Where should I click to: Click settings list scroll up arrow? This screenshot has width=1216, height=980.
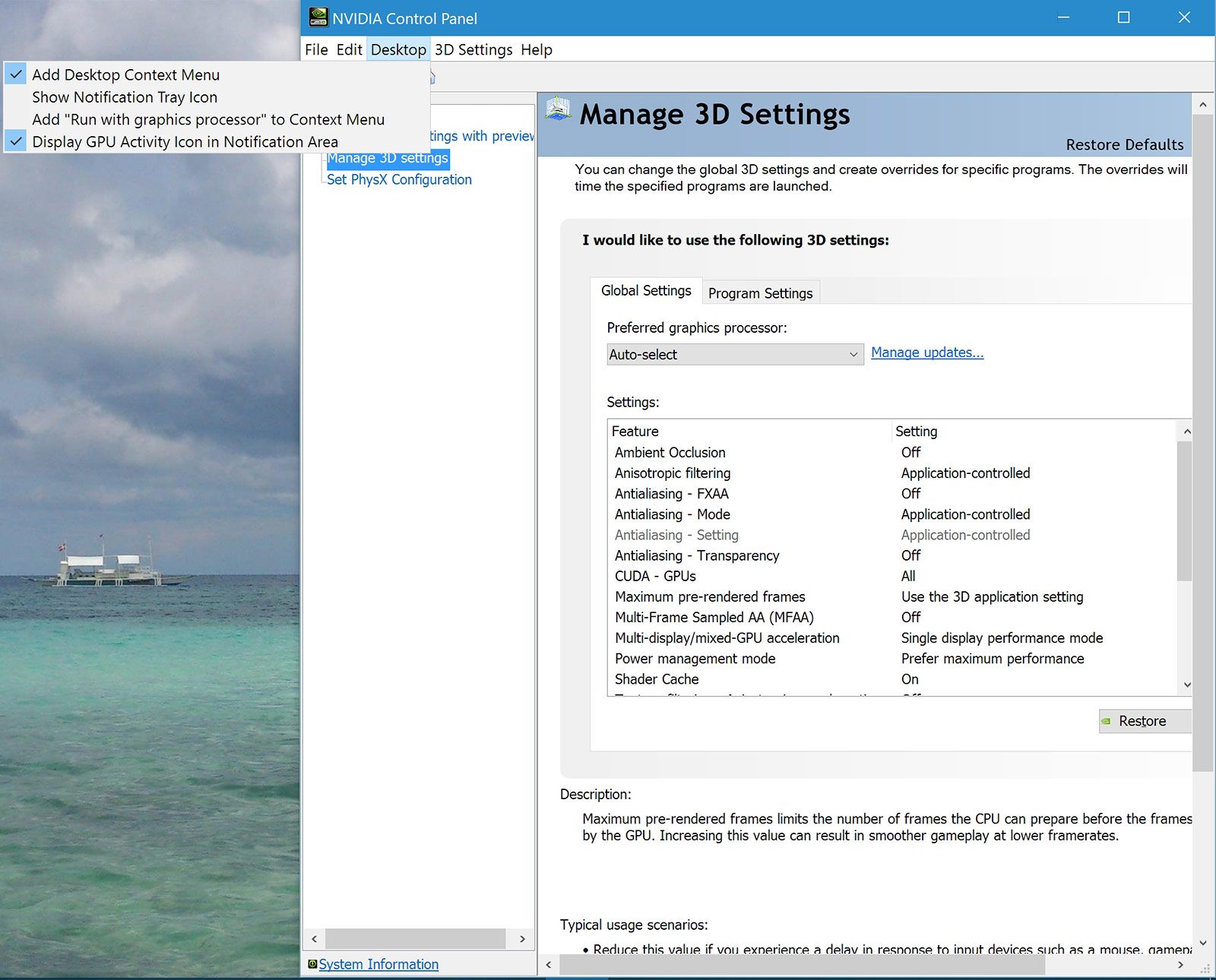tap(1186, 432)
